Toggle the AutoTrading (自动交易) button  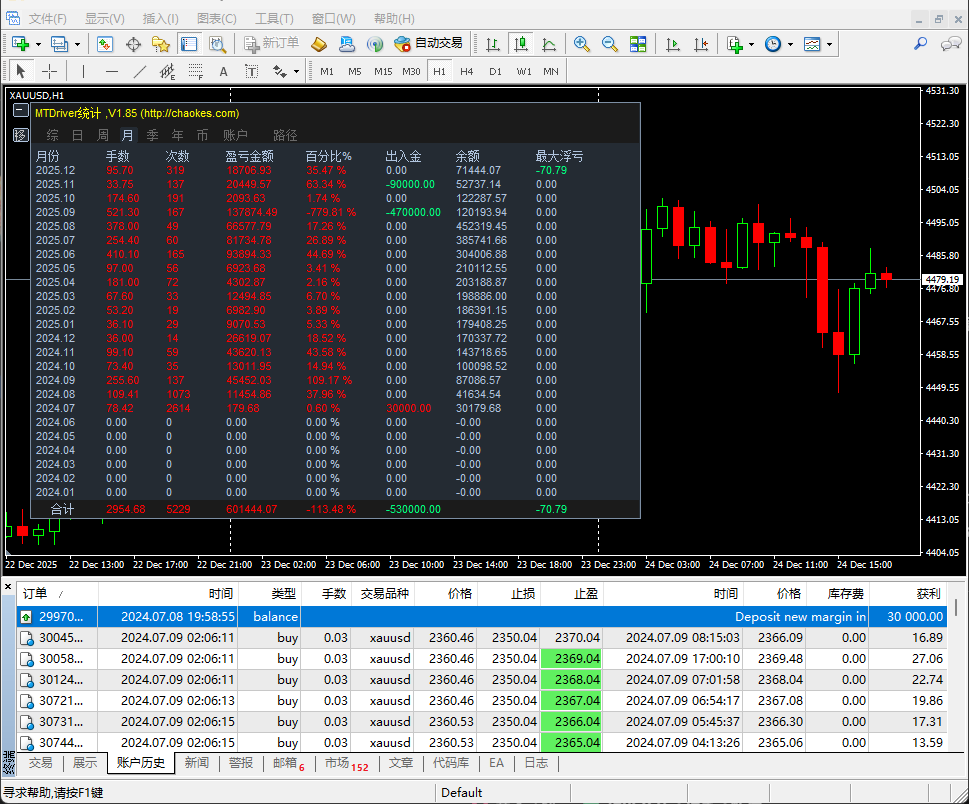(429, 44)
